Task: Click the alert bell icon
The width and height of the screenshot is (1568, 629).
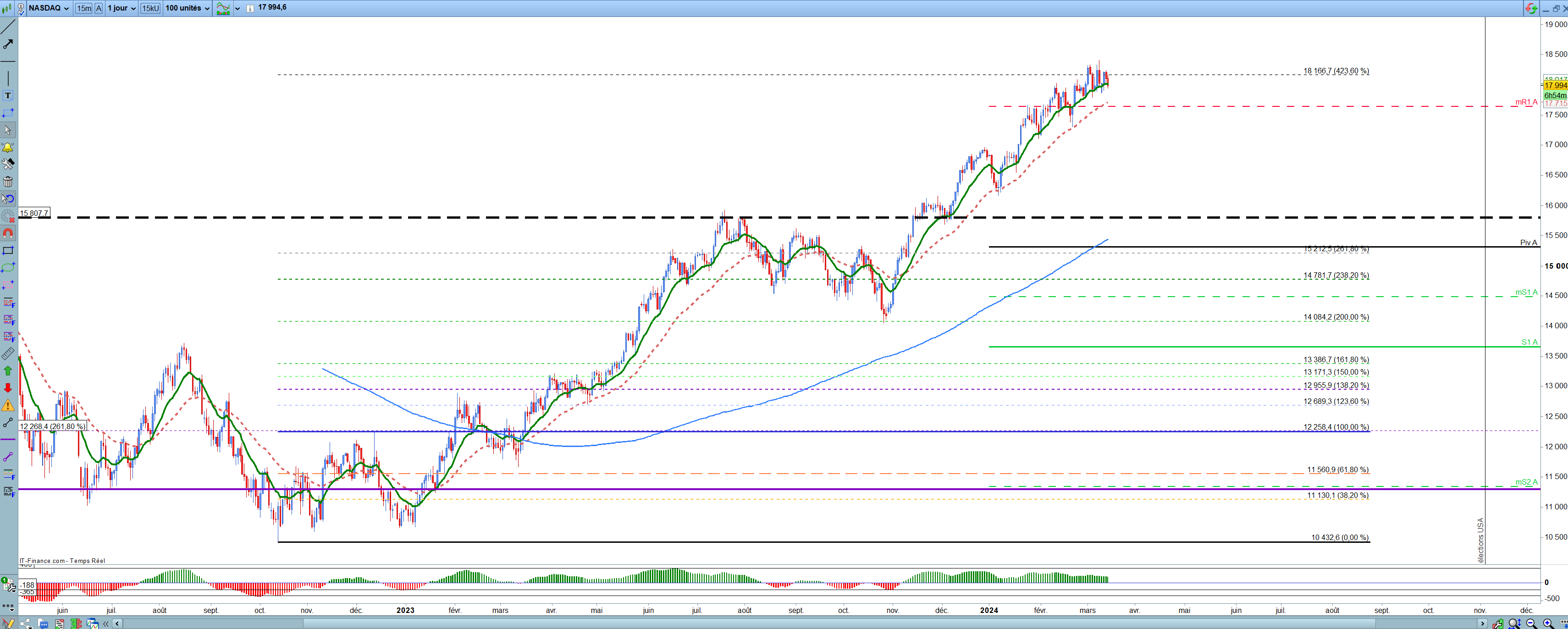Action: coord(8,147)
